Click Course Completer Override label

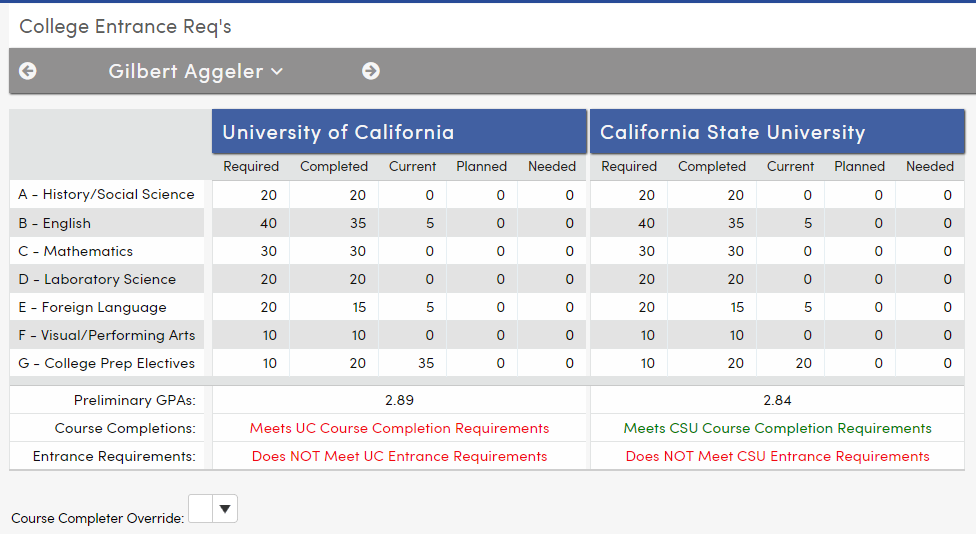point(98,518)
